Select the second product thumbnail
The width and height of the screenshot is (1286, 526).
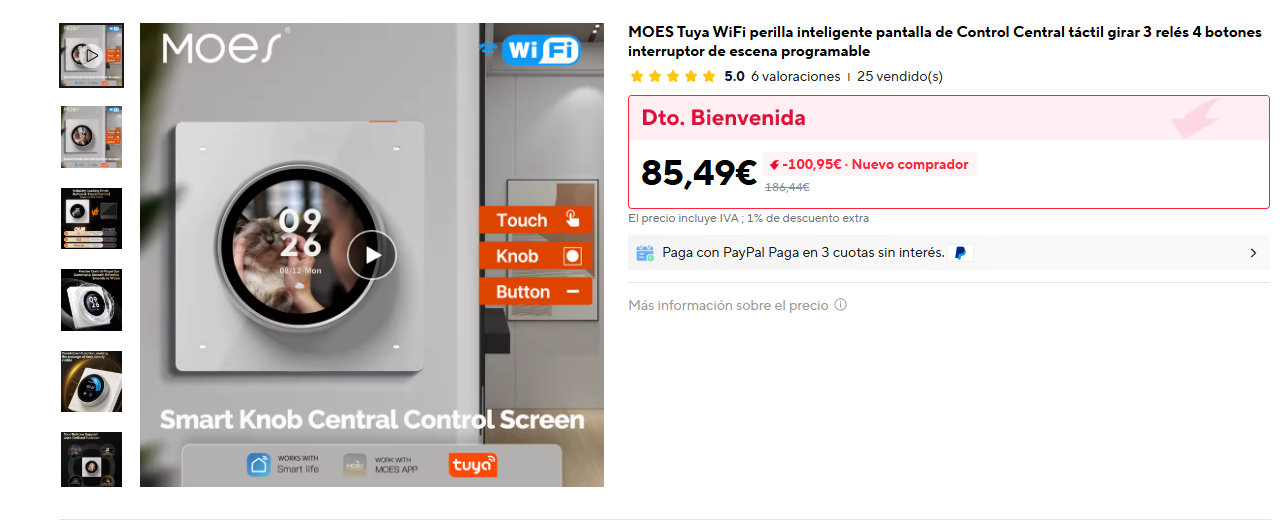tap(91, 137)
